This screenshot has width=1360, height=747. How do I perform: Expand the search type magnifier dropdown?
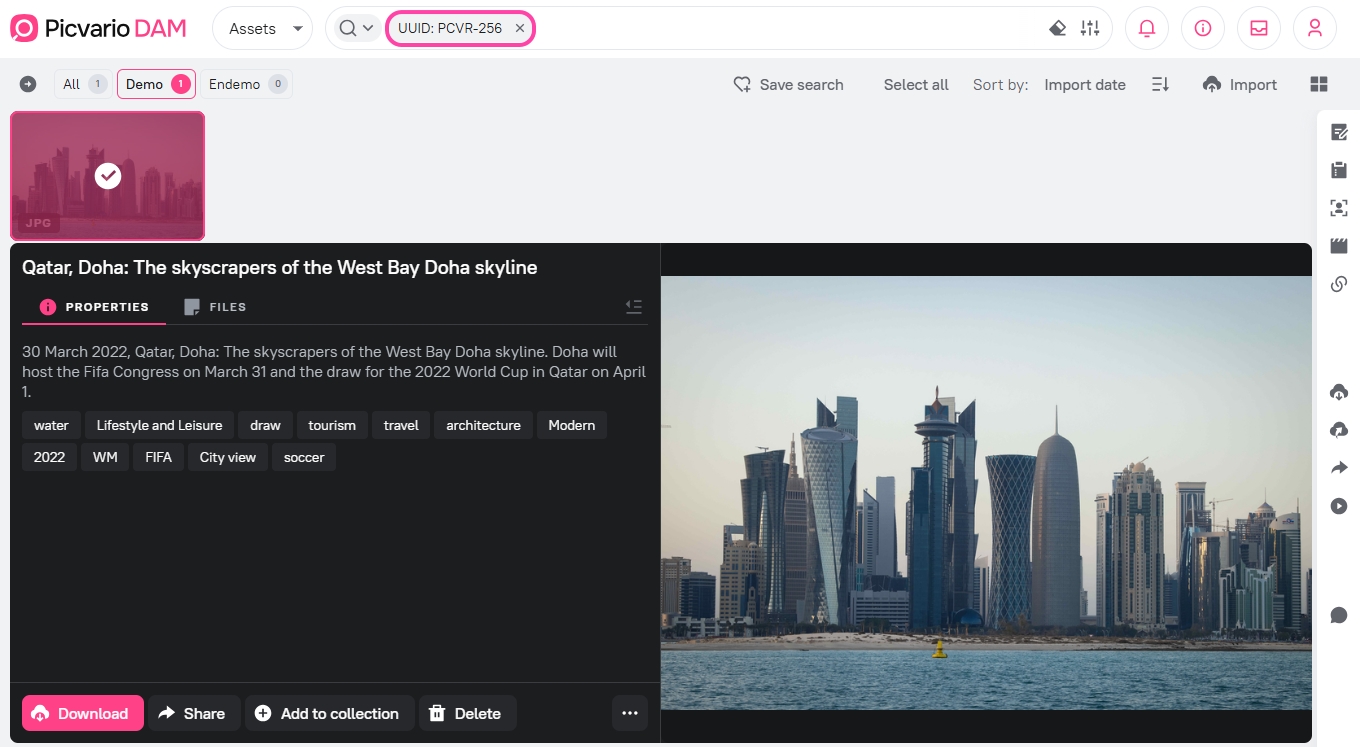pos(356,28)
